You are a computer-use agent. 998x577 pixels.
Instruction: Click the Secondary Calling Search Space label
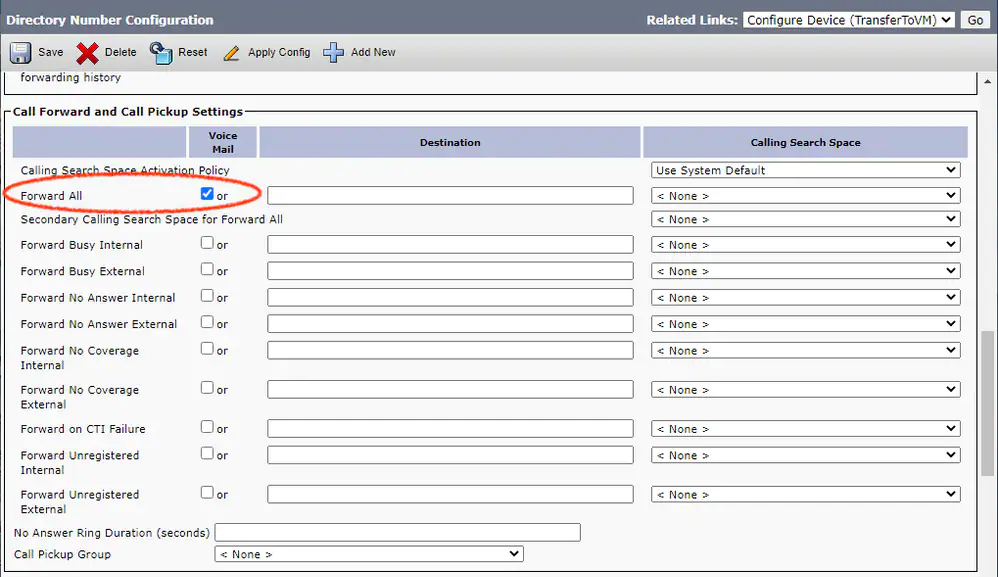pyautogui.click(x=151, y=219)
